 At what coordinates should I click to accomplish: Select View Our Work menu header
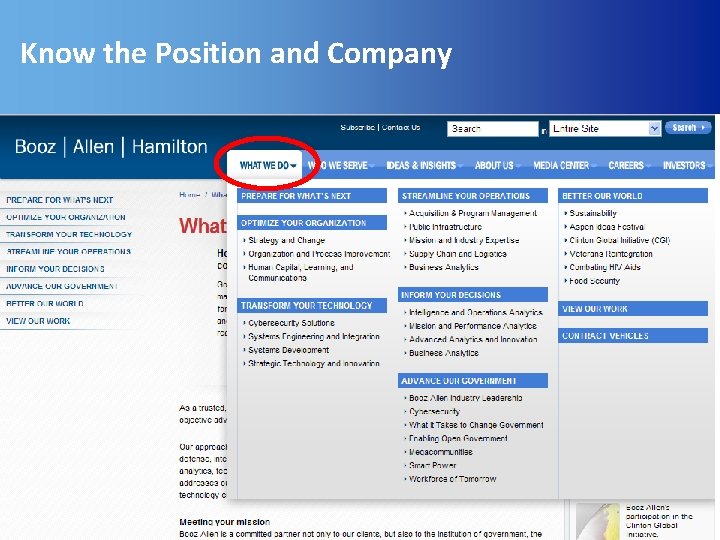coord(633,309)
